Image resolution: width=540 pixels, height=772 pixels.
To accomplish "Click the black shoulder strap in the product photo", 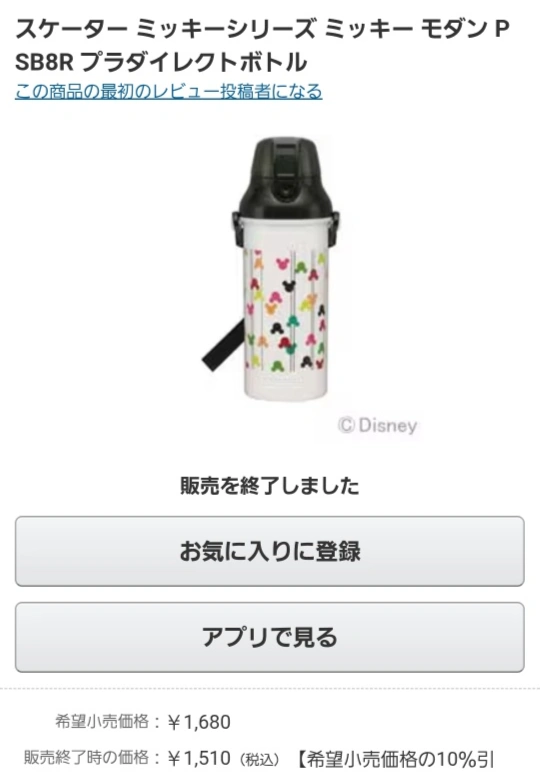I will (x=222, y=345).
